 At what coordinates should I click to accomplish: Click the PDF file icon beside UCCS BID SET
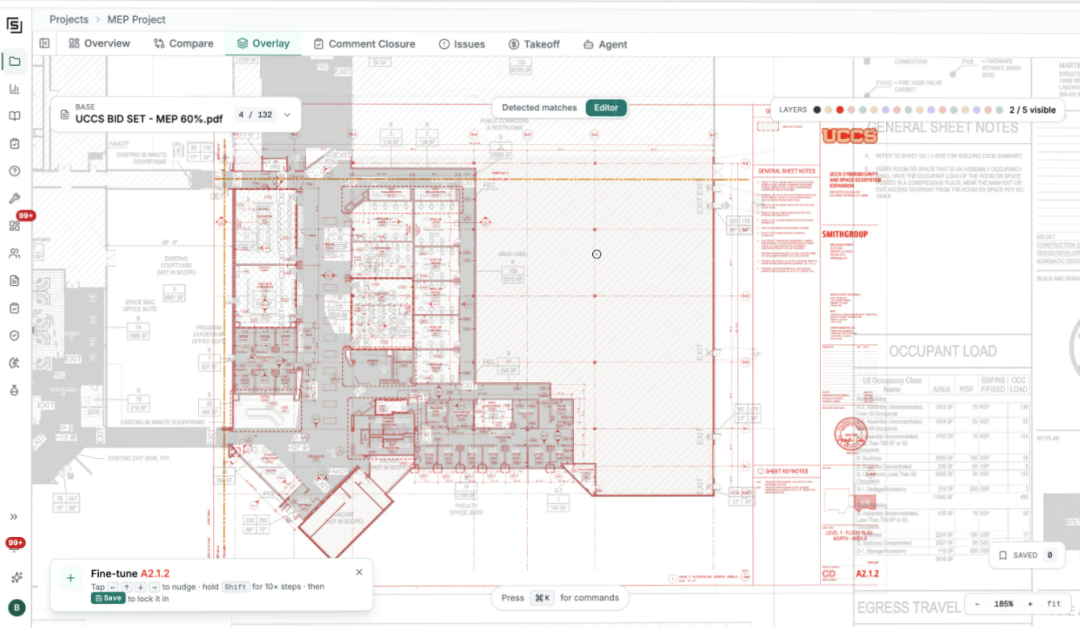[64, 114]
